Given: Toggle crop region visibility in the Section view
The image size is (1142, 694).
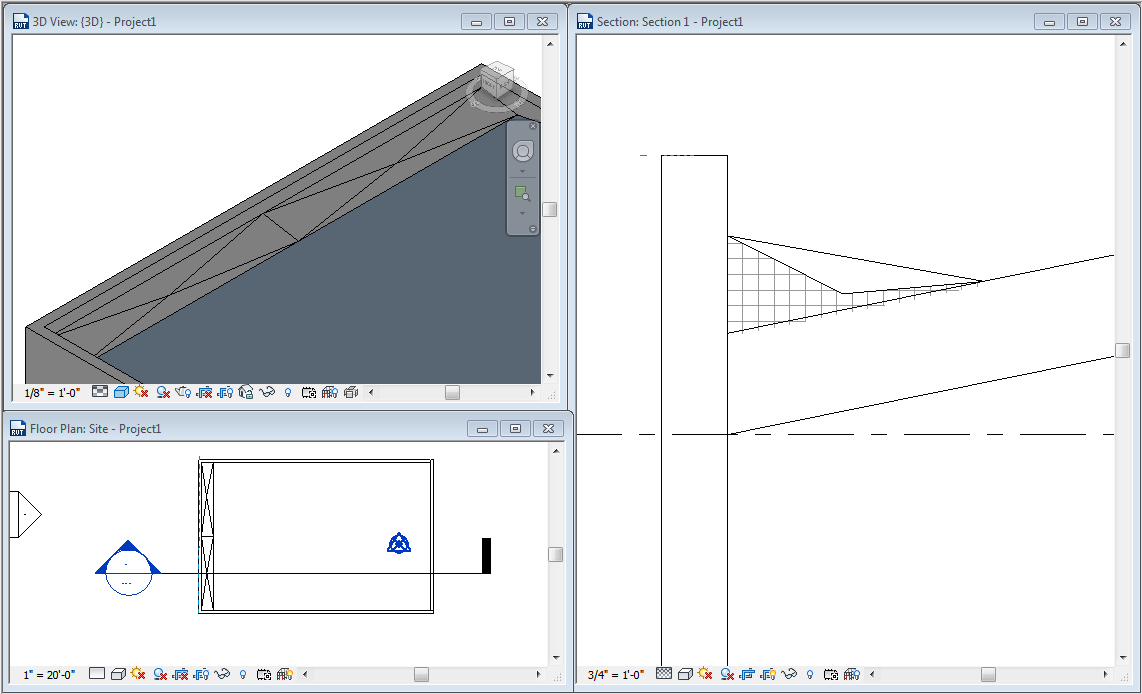Looking at the screenshot, I should 768,674.
